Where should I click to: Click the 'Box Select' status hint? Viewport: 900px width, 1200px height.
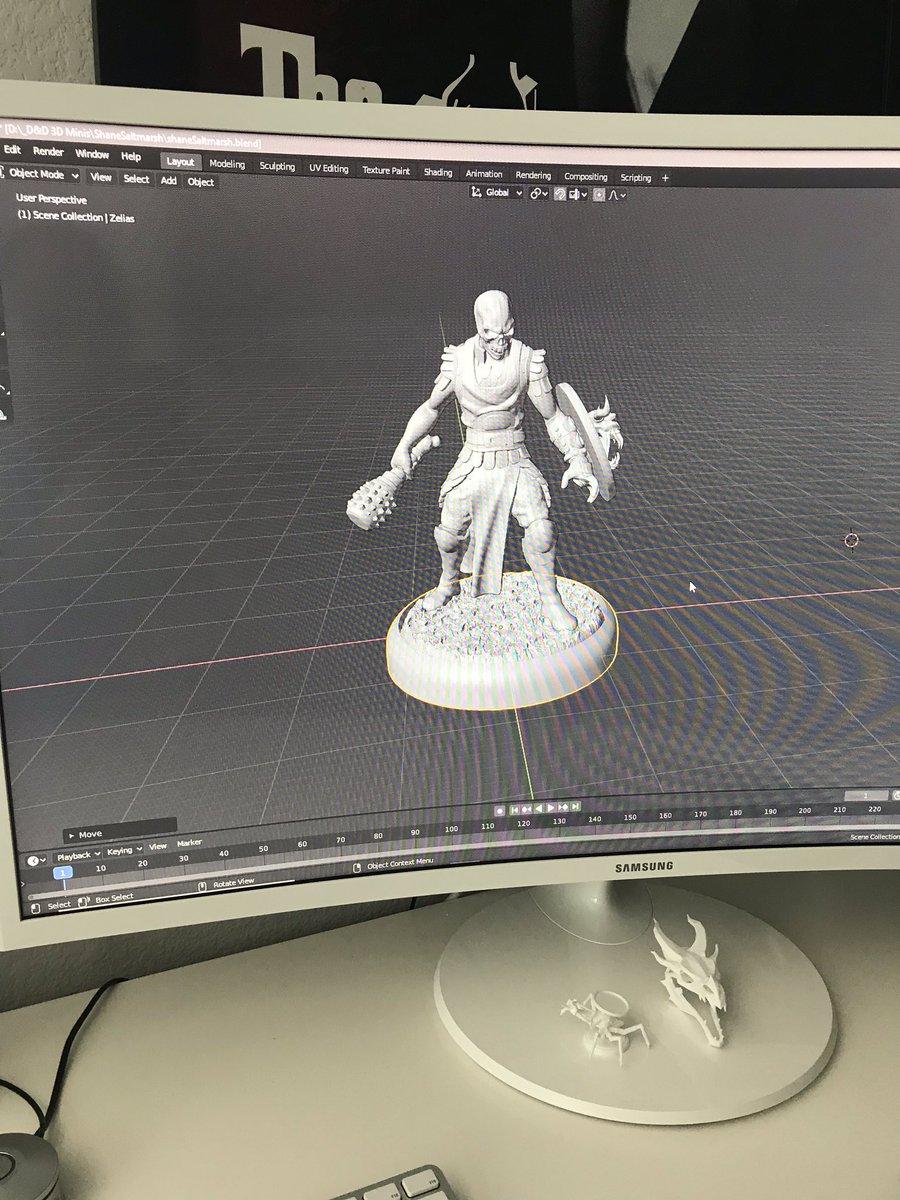point(113,898)
